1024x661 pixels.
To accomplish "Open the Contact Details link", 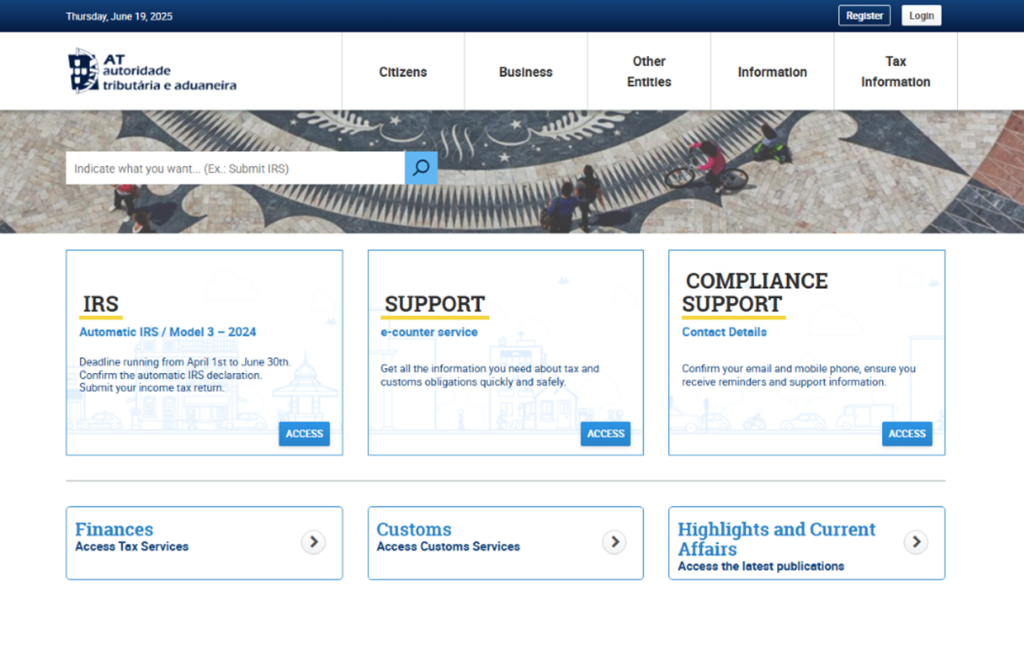I will click(x=724, y=332).
